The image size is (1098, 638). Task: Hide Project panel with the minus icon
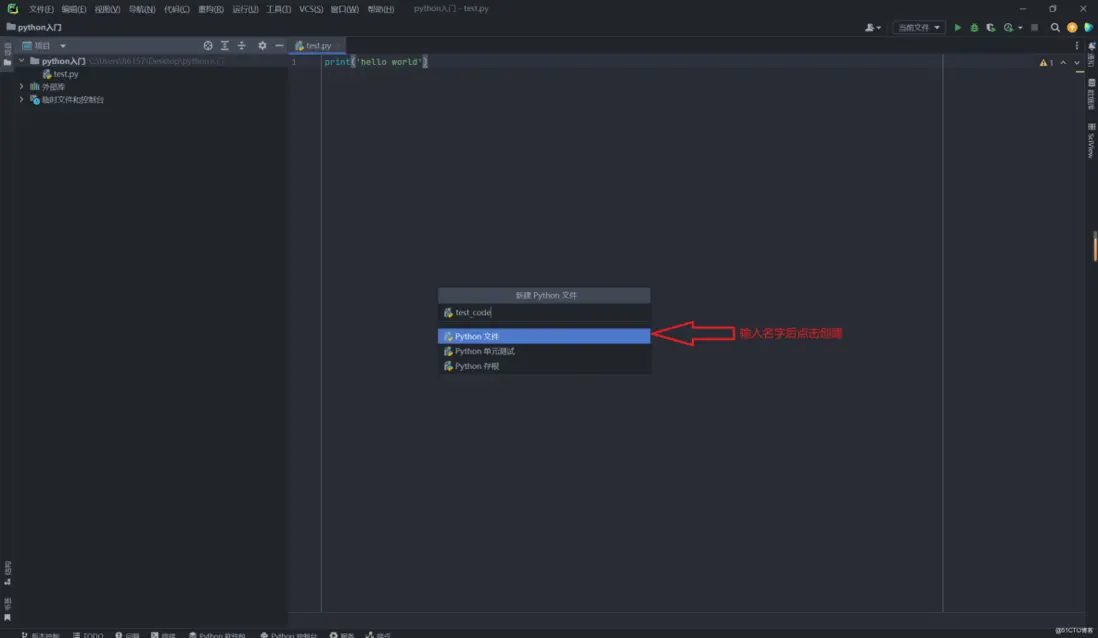pos(279,46)
